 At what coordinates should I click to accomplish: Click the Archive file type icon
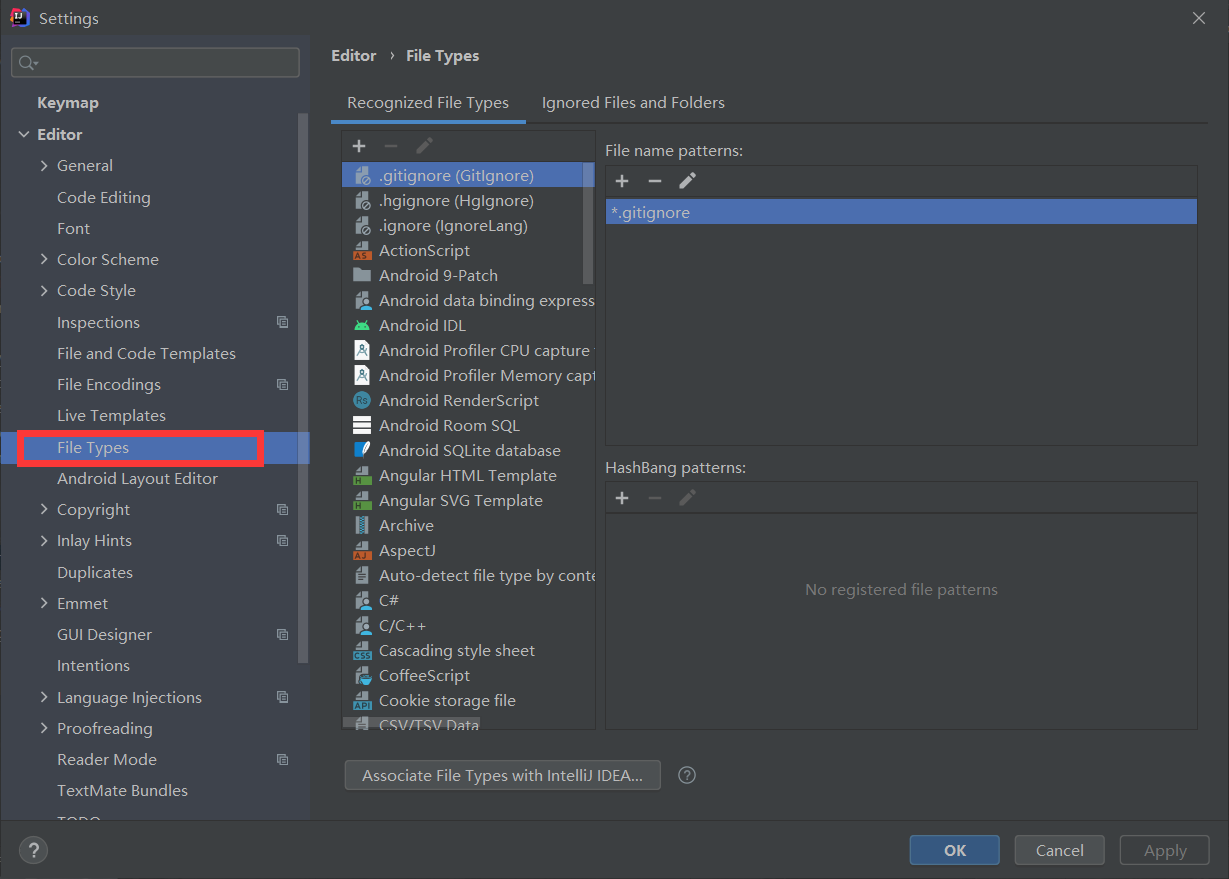362,526
